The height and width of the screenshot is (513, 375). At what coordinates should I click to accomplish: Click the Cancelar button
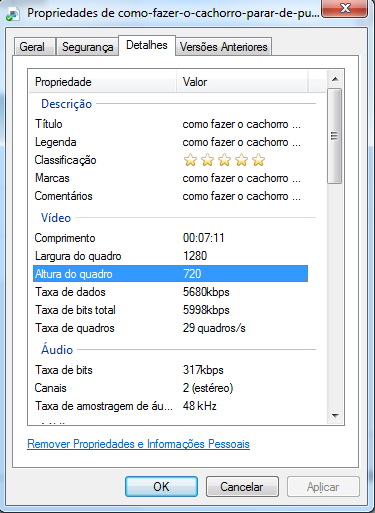(242, 487)
